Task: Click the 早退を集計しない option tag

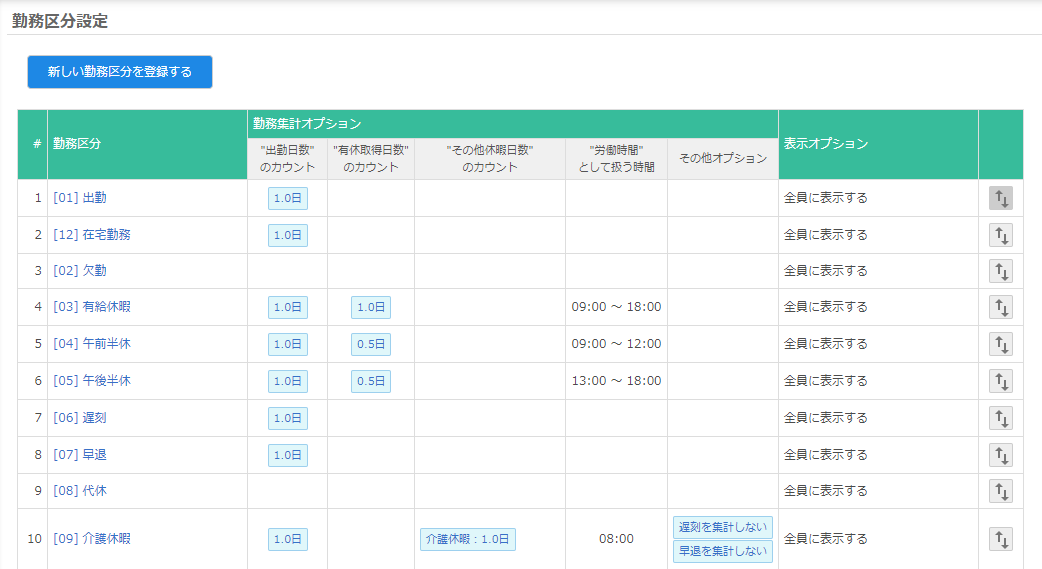Action: pyautogui.click(x=723, y=551)
